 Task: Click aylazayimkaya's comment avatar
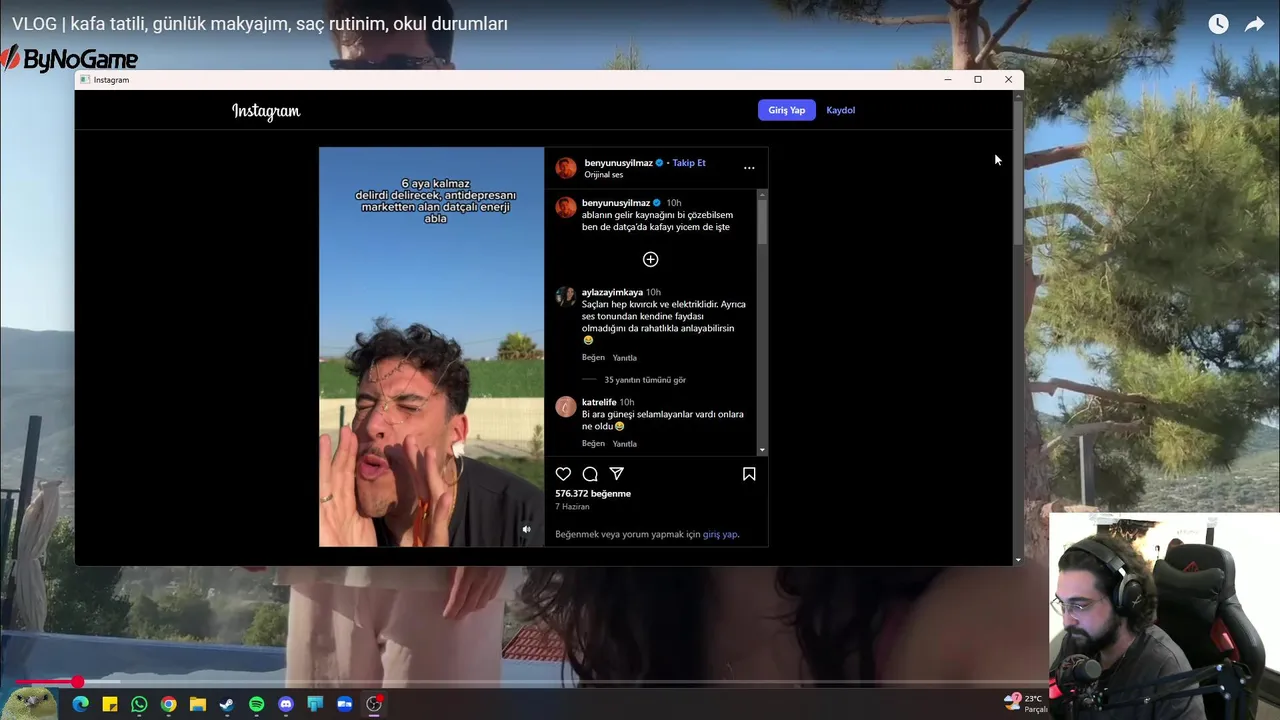point(566,296)
